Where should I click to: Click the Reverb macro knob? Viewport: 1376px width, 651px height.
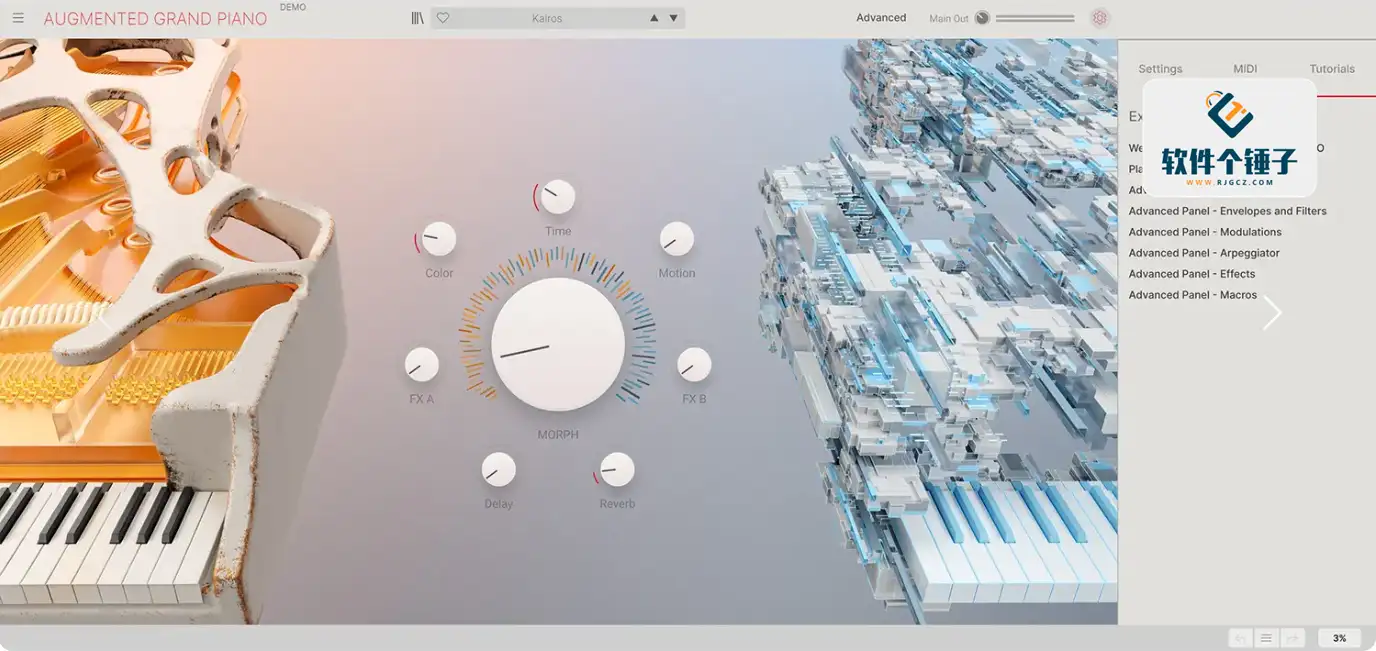tap(617, 470)
